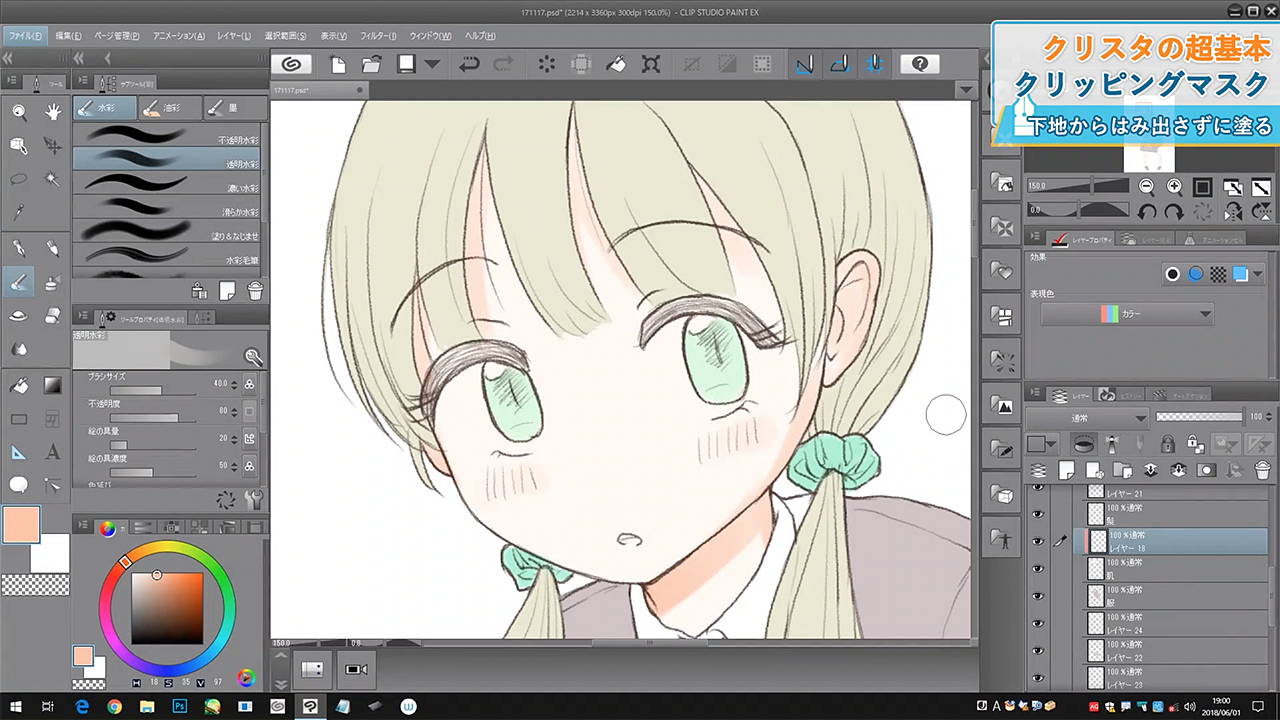Open canvas tab list dropdown arrow
This screenshot has width=1280, height=720.
965,90
